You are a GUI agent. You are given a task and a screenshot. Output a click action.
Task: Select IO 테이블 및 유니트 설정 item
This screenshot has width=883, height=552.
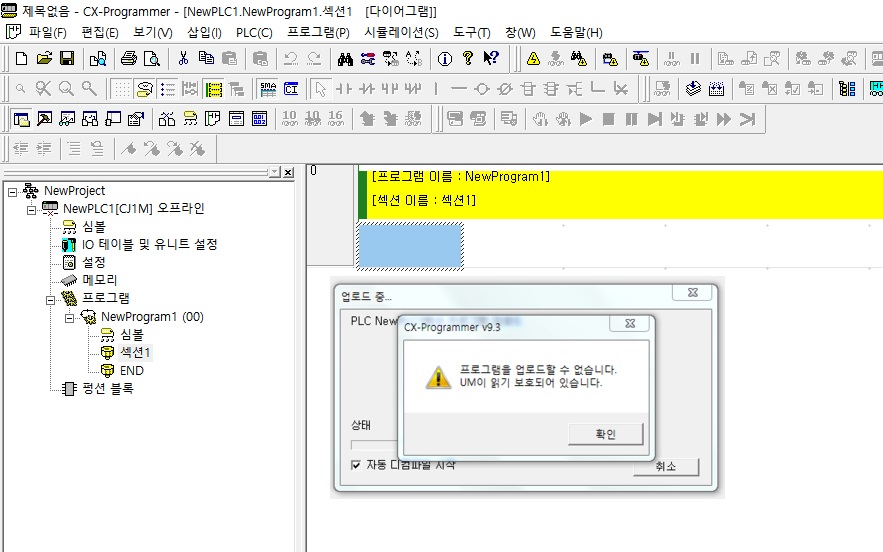tap(149, 244)
